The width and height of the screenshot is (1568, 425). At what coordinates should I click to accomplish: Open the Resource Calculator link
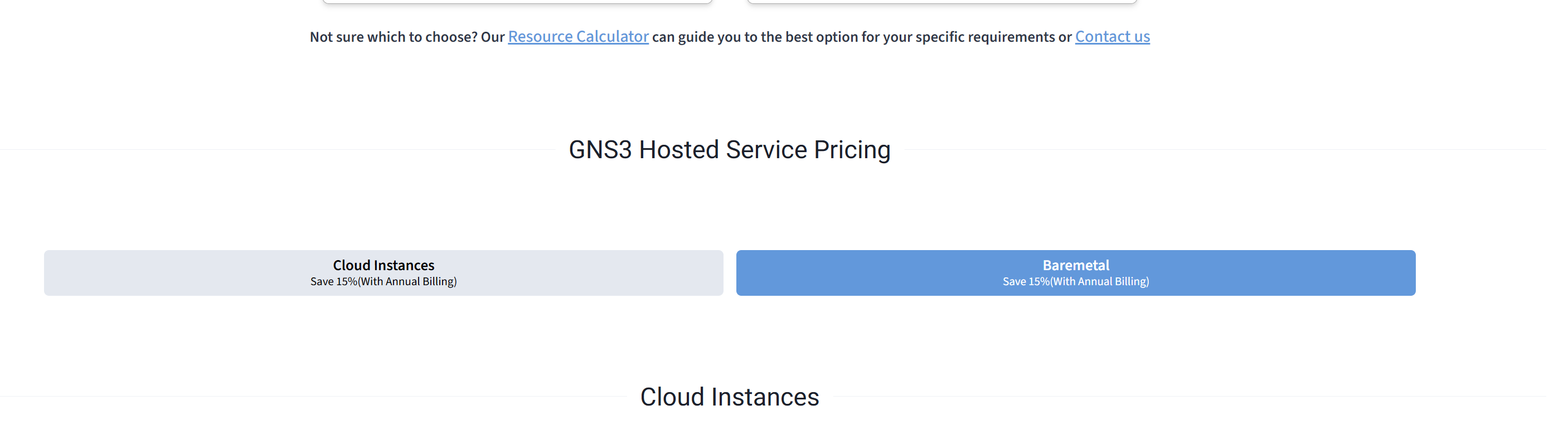click(x=577, y=36)
